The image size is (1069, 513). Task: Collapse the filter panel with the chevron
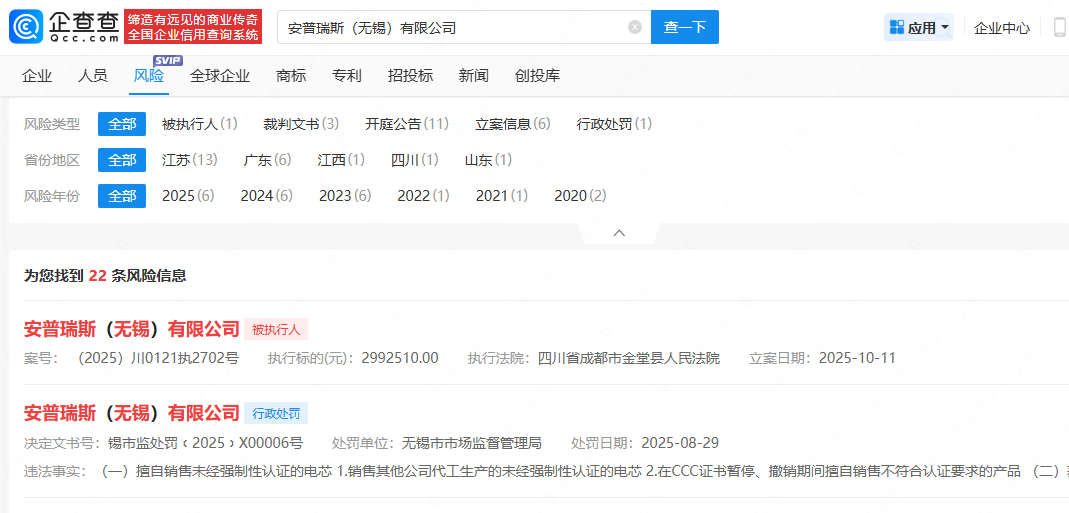point(619,233)
